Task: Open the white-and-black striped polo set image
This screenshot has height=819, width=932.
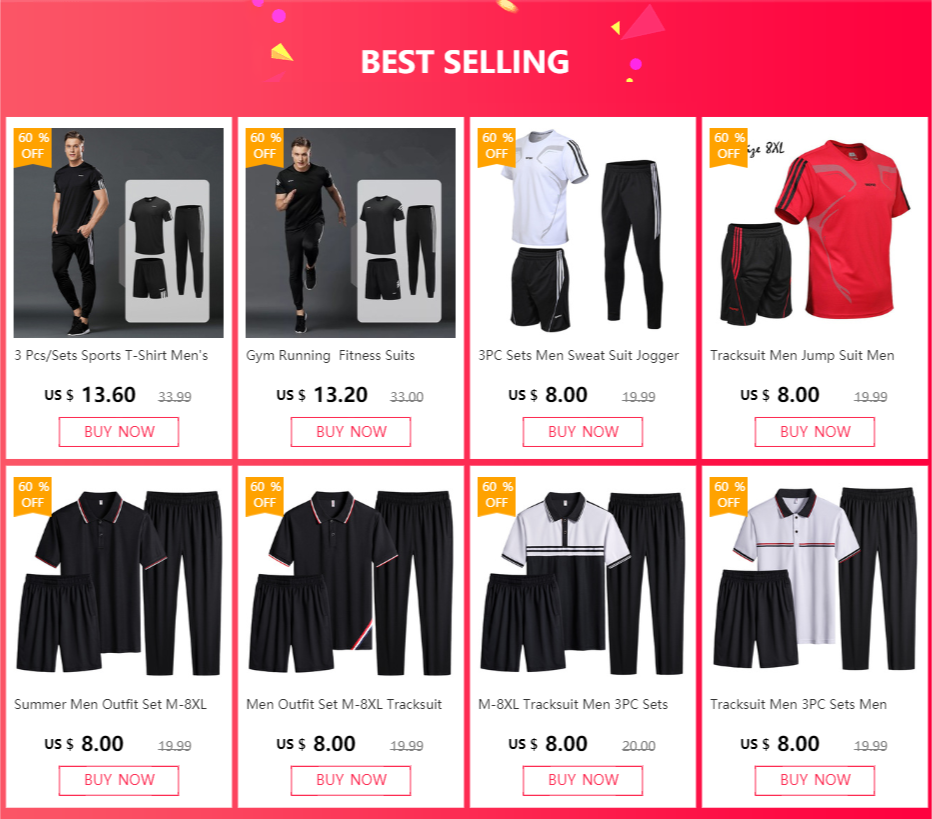Action: click(582, 581)
